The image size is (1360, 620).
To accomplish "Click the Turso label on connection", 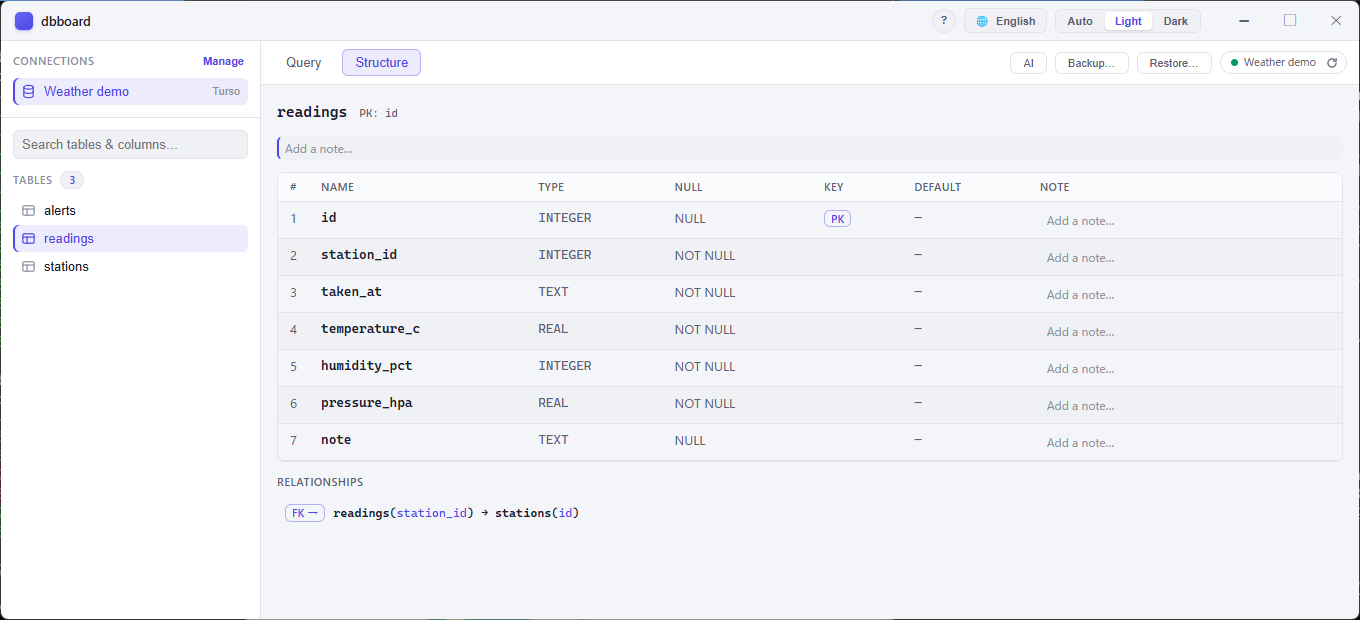I will (226, 91).
